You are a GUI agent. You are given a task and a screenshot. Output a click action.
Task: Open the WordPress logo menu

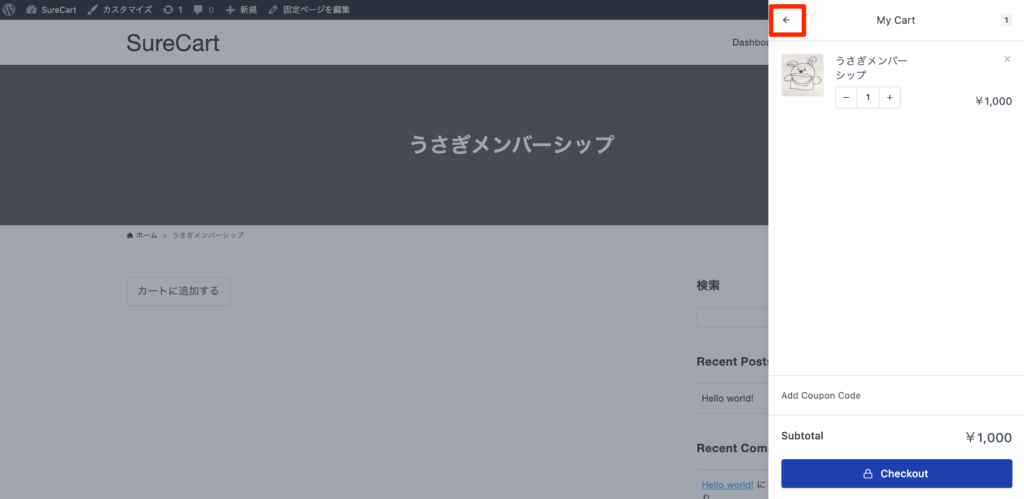pyautogui.click(x=9, y=10)
